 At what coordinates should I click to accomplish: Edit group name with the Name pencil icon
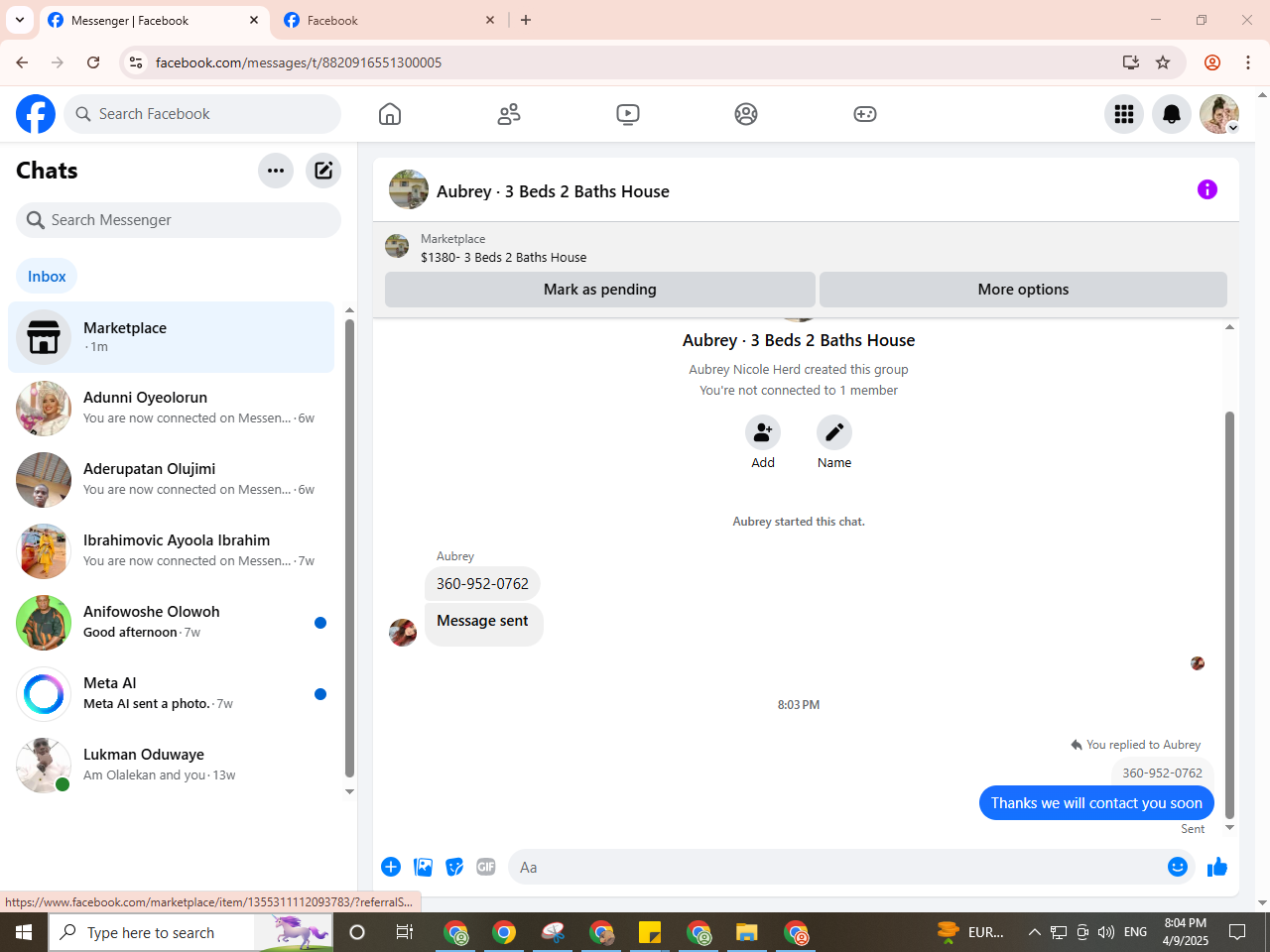834,432
